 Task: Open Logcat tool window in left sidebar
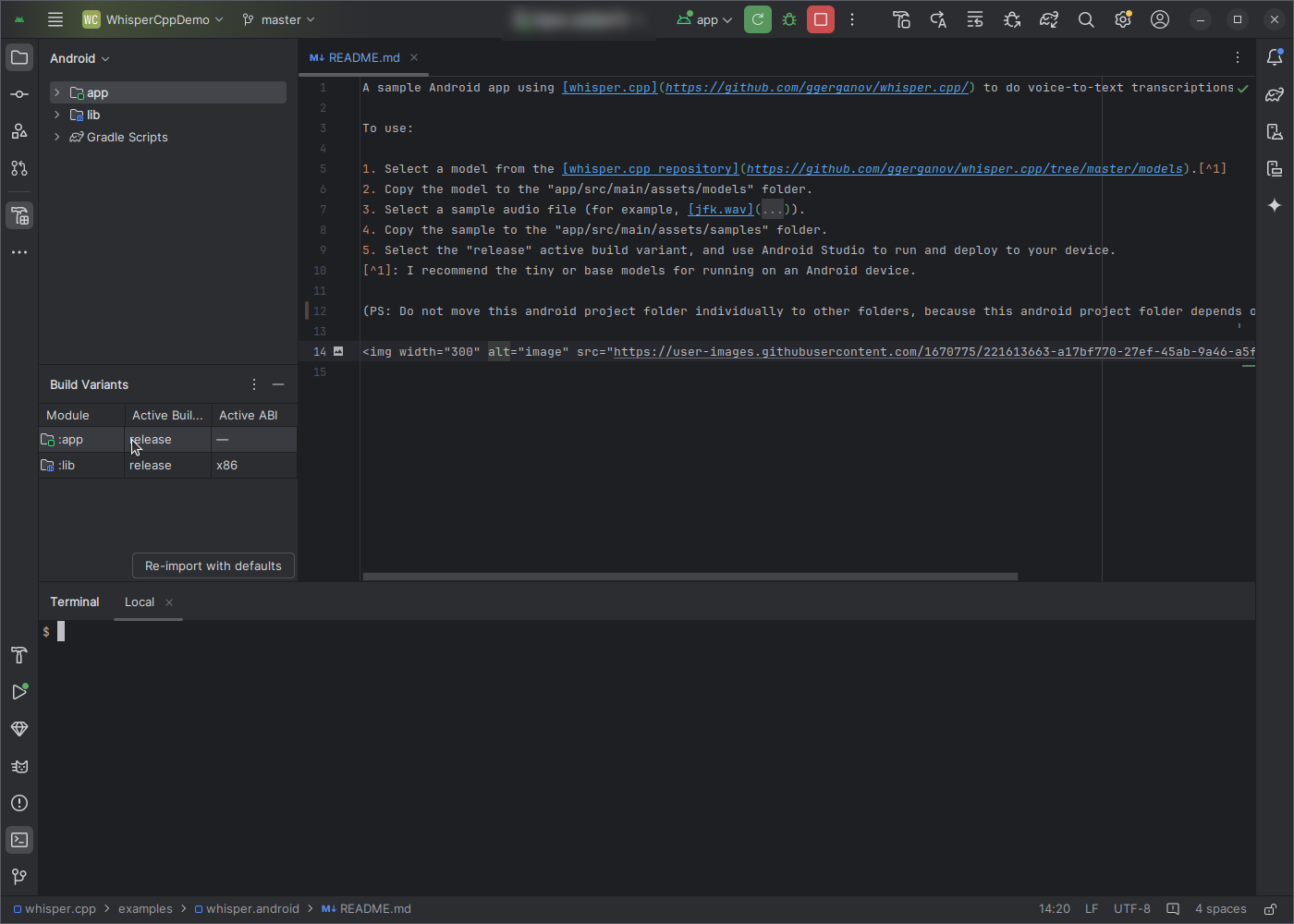pyautogui.click(x=19, y=766)
